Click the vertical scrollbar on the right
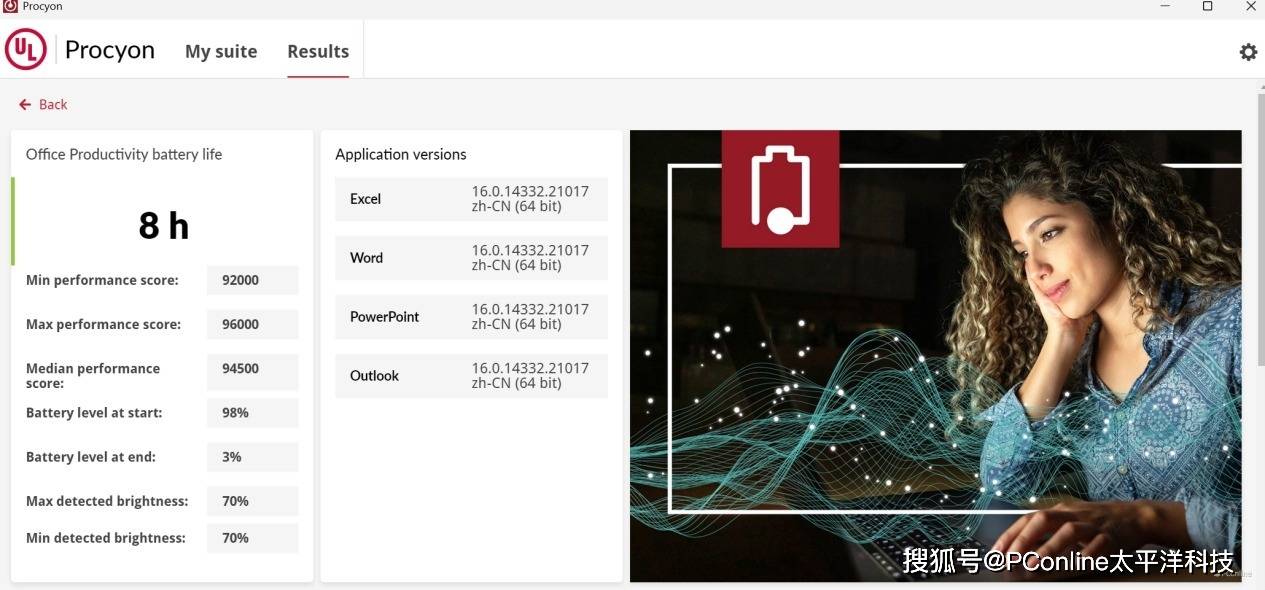The height and width of the screenshot is (590, 1265). click(1260, 230)
